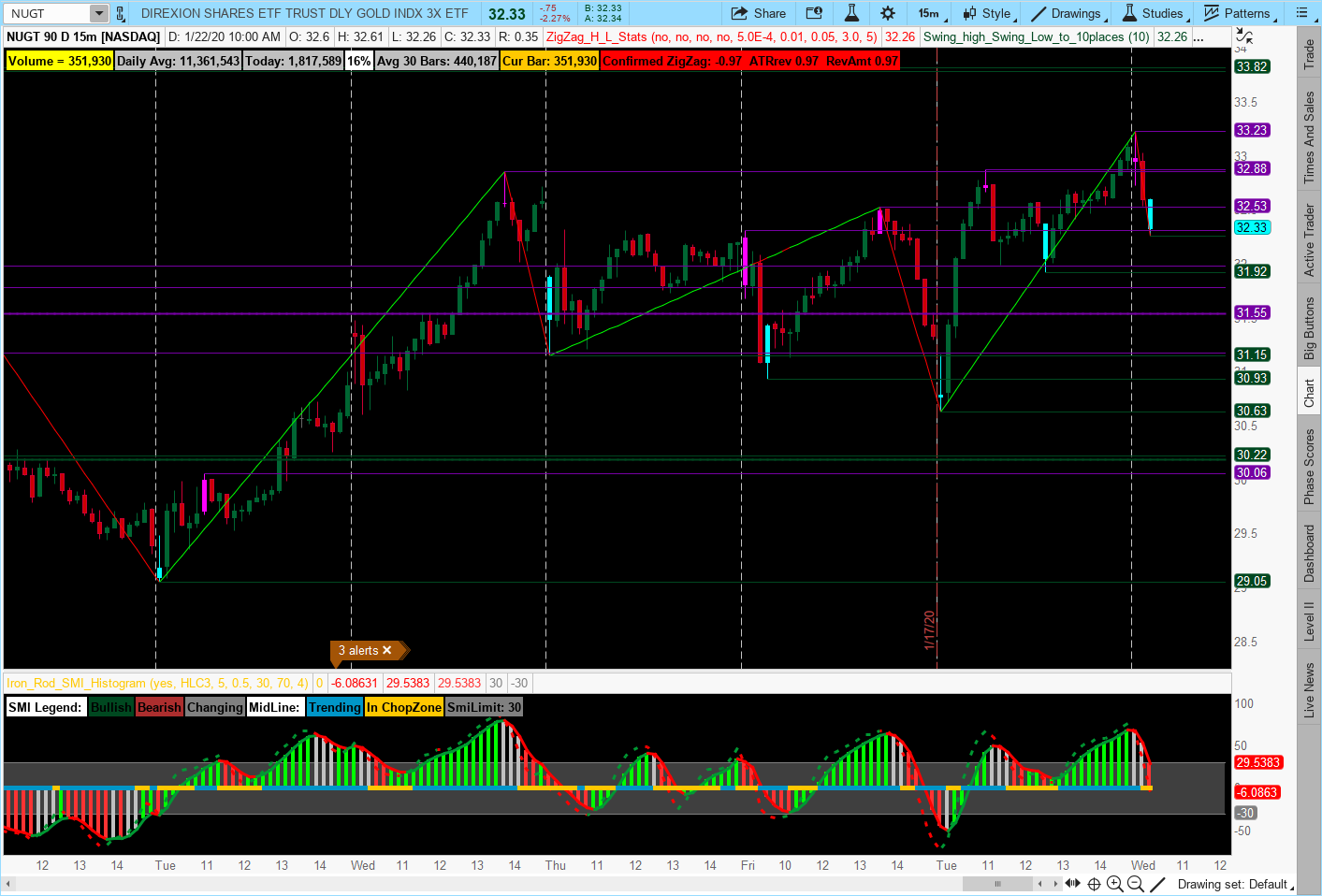Image resolution: width=1322 pixels, height=896 pixels.
Task: Open the Style dropdown menu
Action: (x=989, y=13)
